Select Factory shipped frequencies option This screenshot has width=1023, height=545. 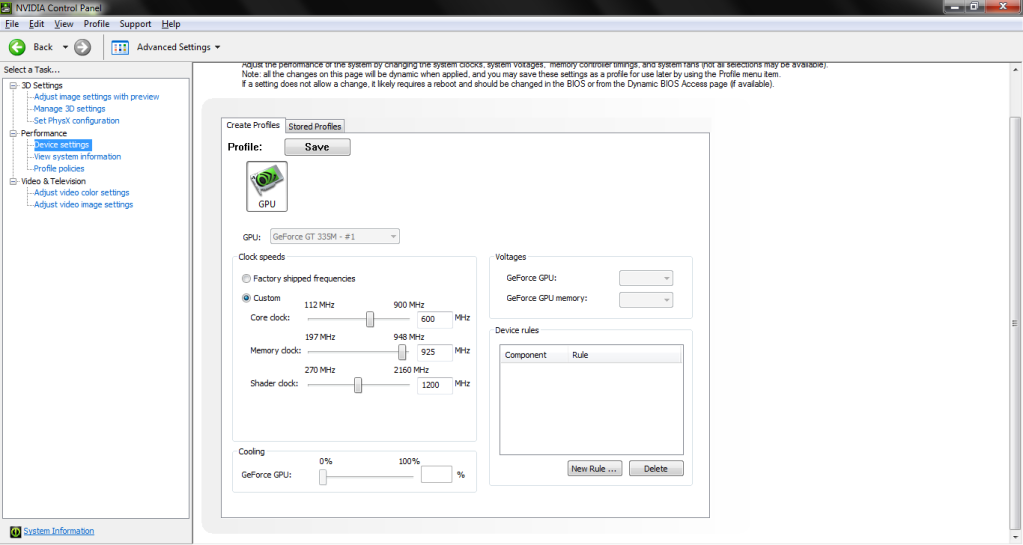click(246, 279)
